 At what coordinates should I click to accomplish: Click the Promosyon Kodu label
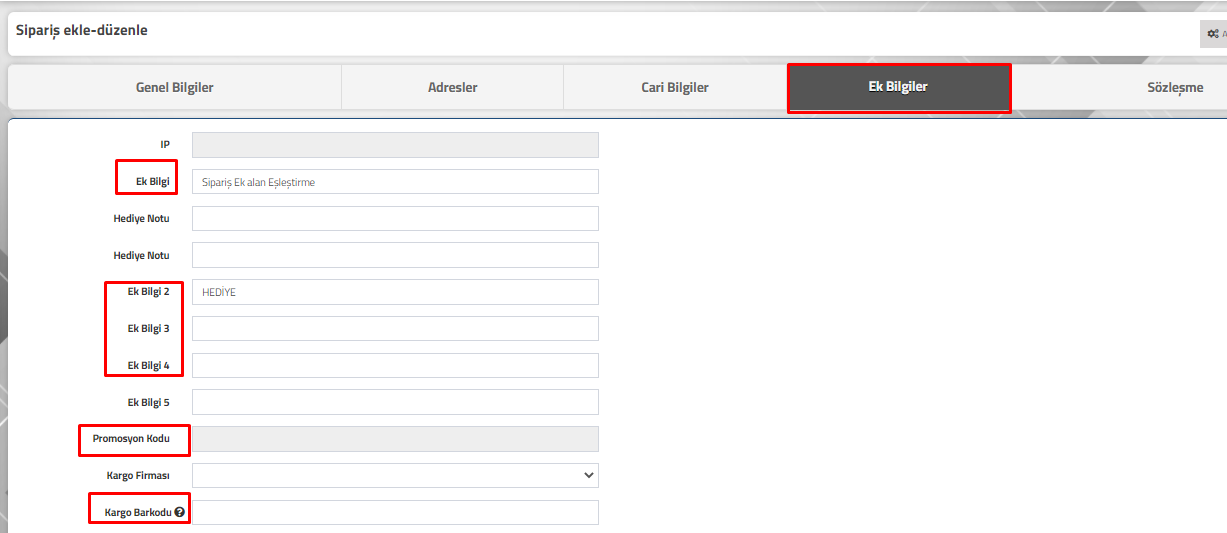(131, 439)
